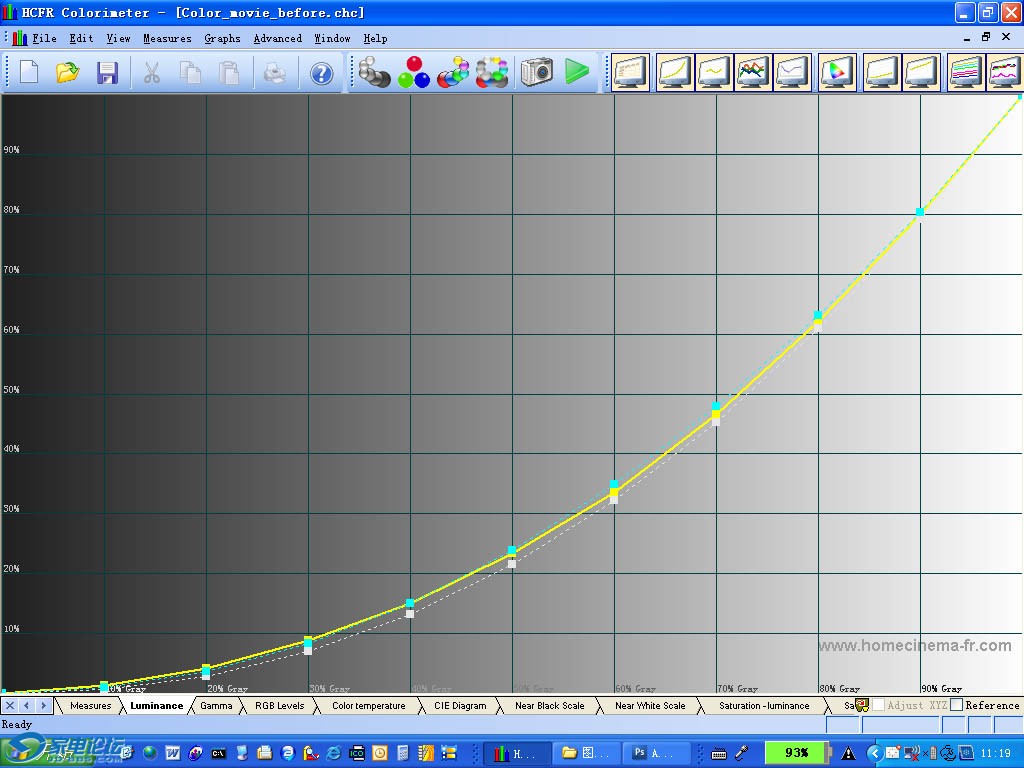Start measures with the green play arrow
Image resolution: width=1024 pixels, height=768 pixels.
pos(577,72)
